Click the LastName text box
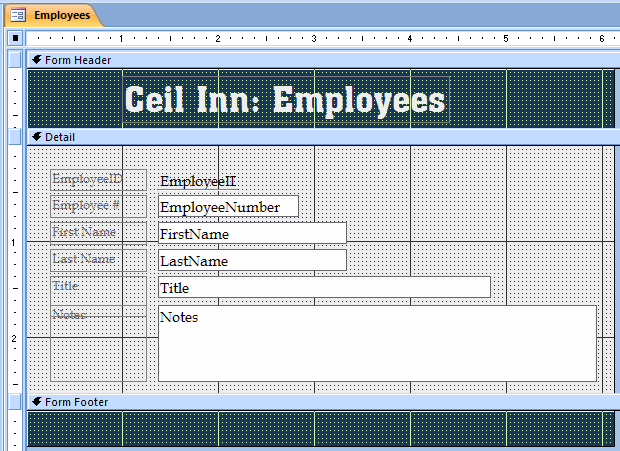This screenshot has width=620, height=451. click(x=252, y=261)
